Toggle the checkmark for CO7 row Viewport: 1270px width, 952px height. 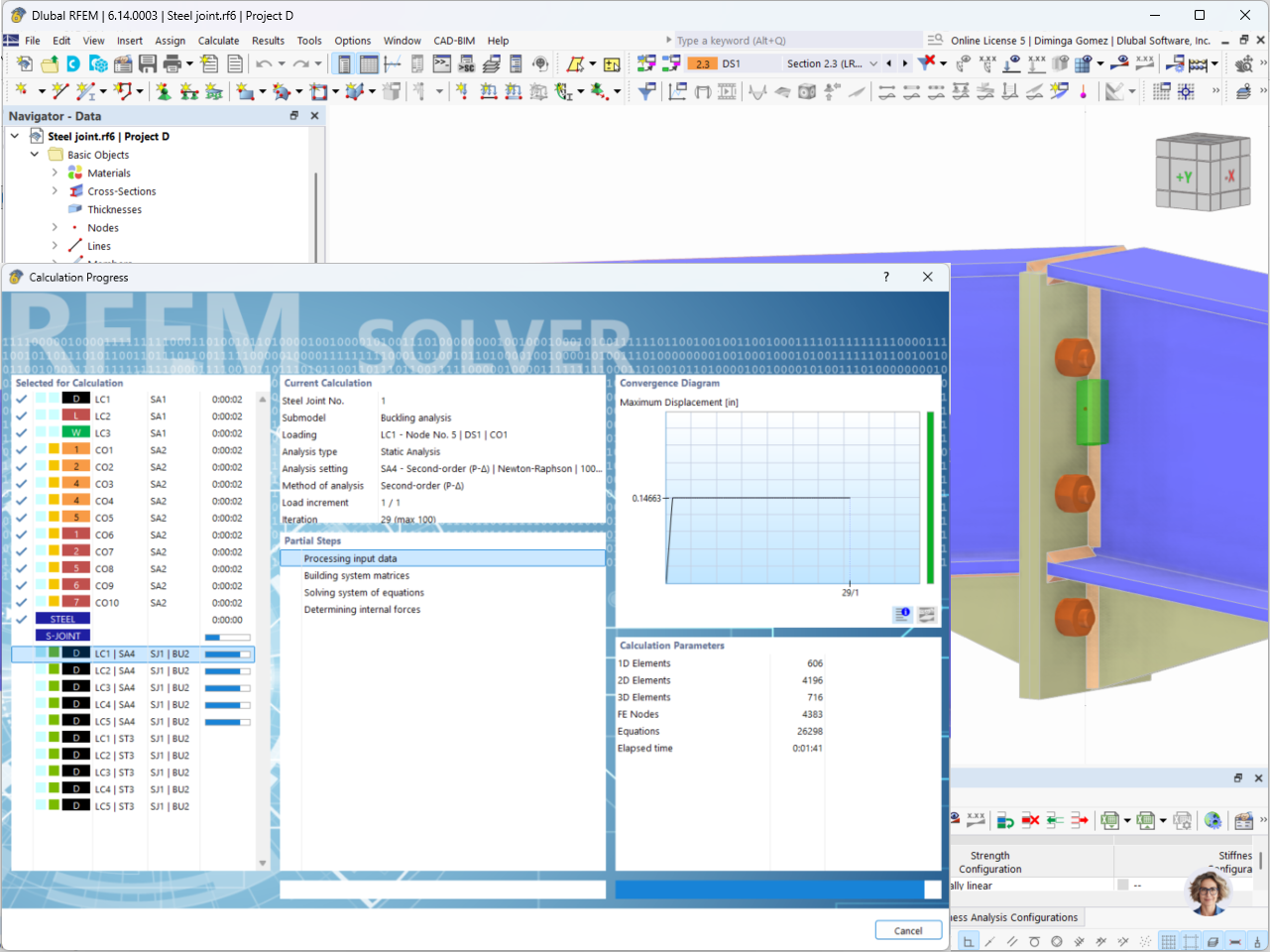[x=21, y=551]
